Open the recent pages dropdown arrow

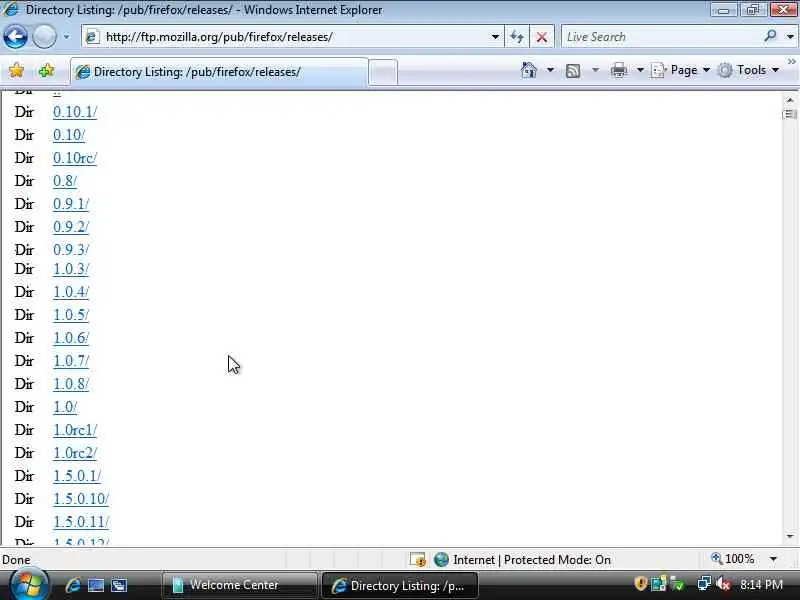(x=66, y=37)
